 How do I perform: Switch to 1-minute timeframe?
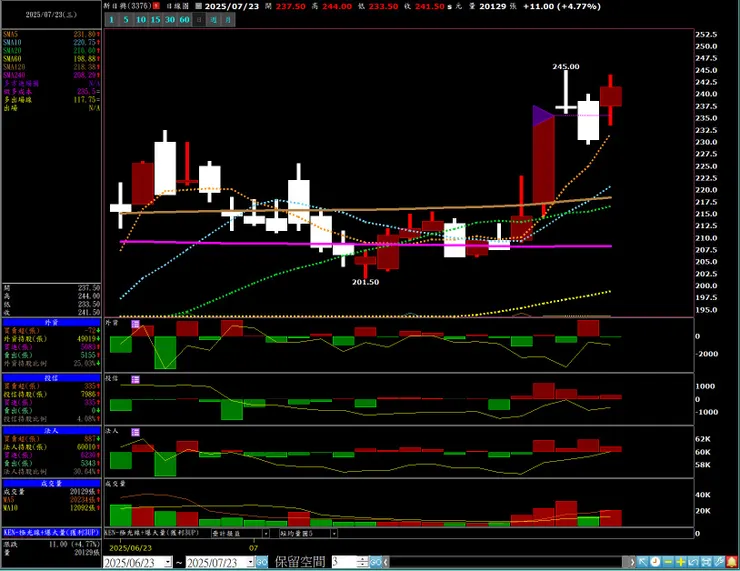coord(111,20)
